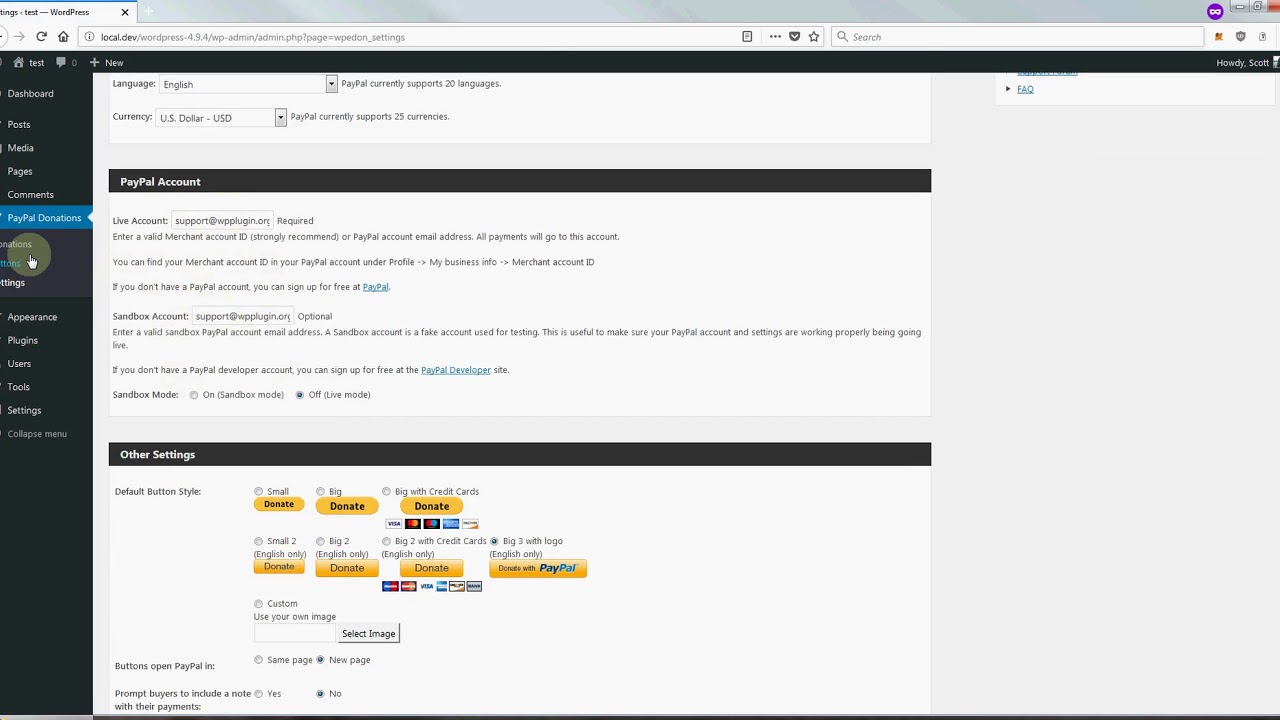Select Yes for buyer note prompt

click(x=258, y=694)
